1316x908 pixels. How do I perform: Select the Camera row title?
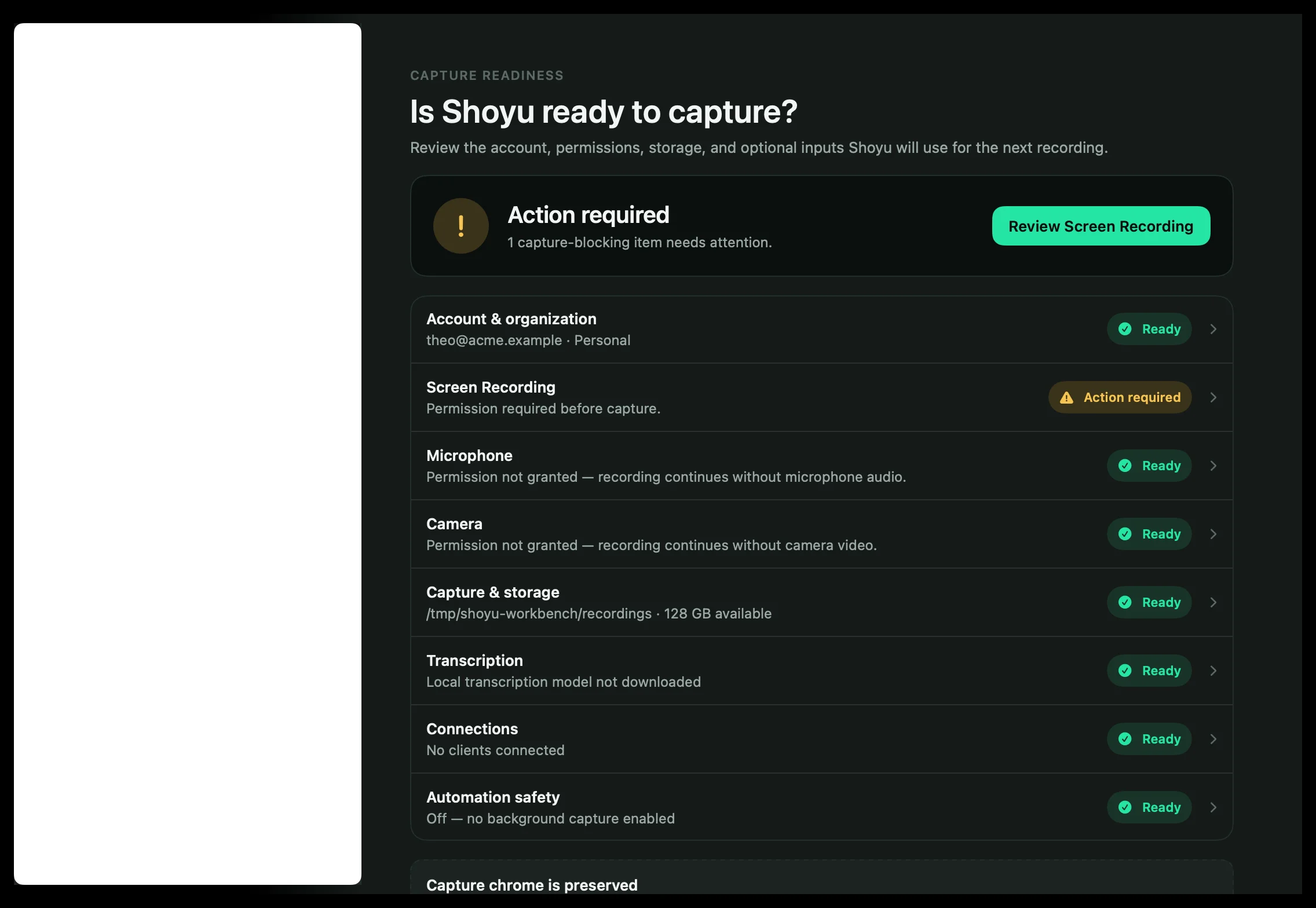[454, 524]
